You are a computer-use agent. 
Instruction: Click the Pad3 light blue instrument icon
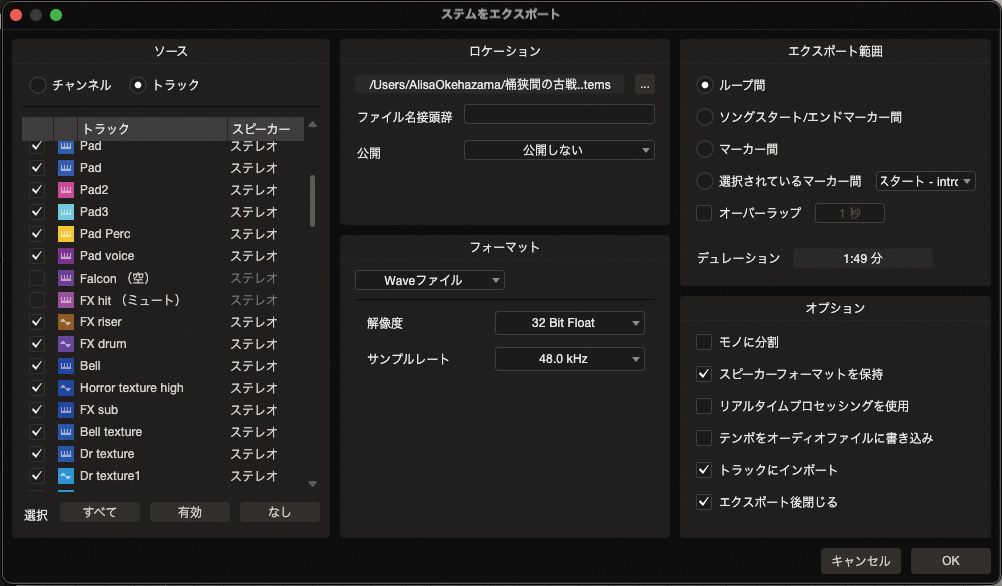pyautogui.click(x=66, y=212)
